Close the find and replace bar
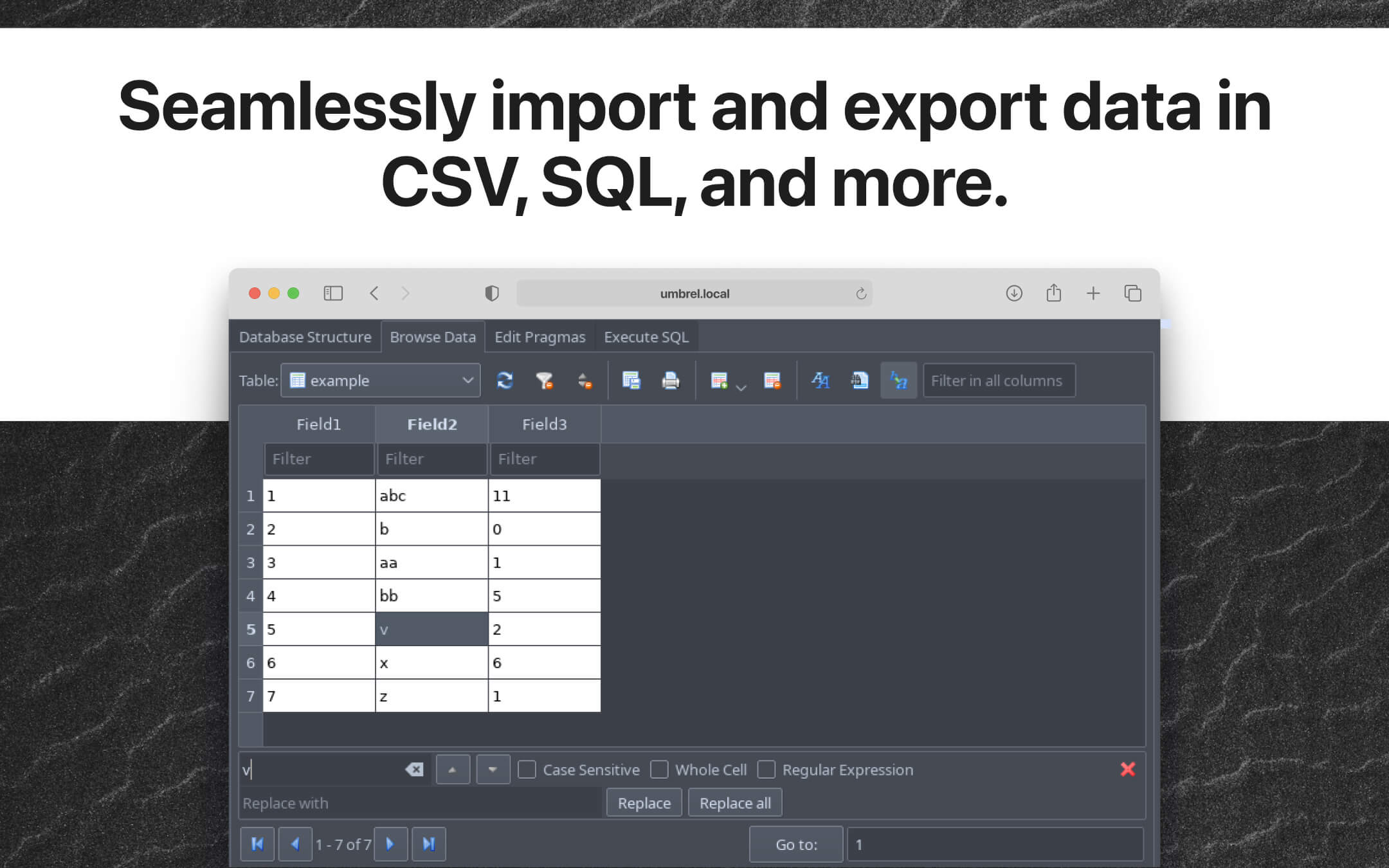Viewport: 1389px width, 868px height. [x=1128, y=769]
